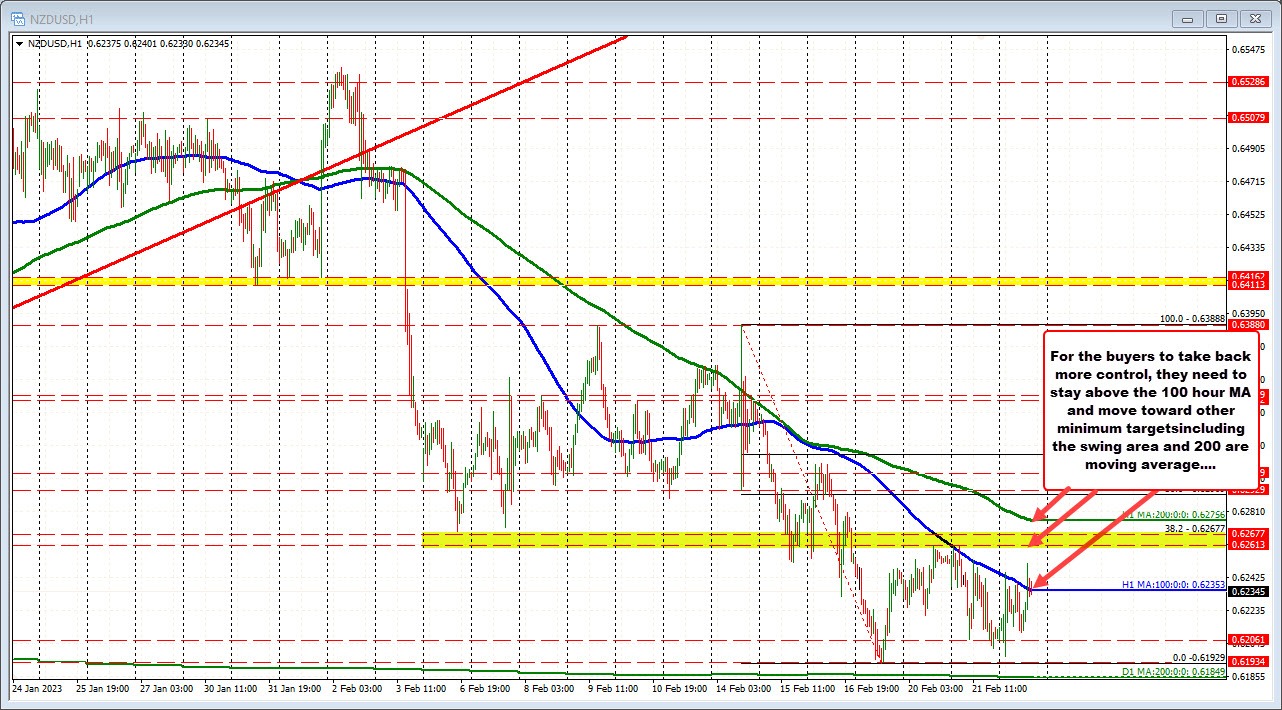This screenshot has width=1282, height=710.
Task: Click the 0.62810 price axis value
Action: [1247, 511]
